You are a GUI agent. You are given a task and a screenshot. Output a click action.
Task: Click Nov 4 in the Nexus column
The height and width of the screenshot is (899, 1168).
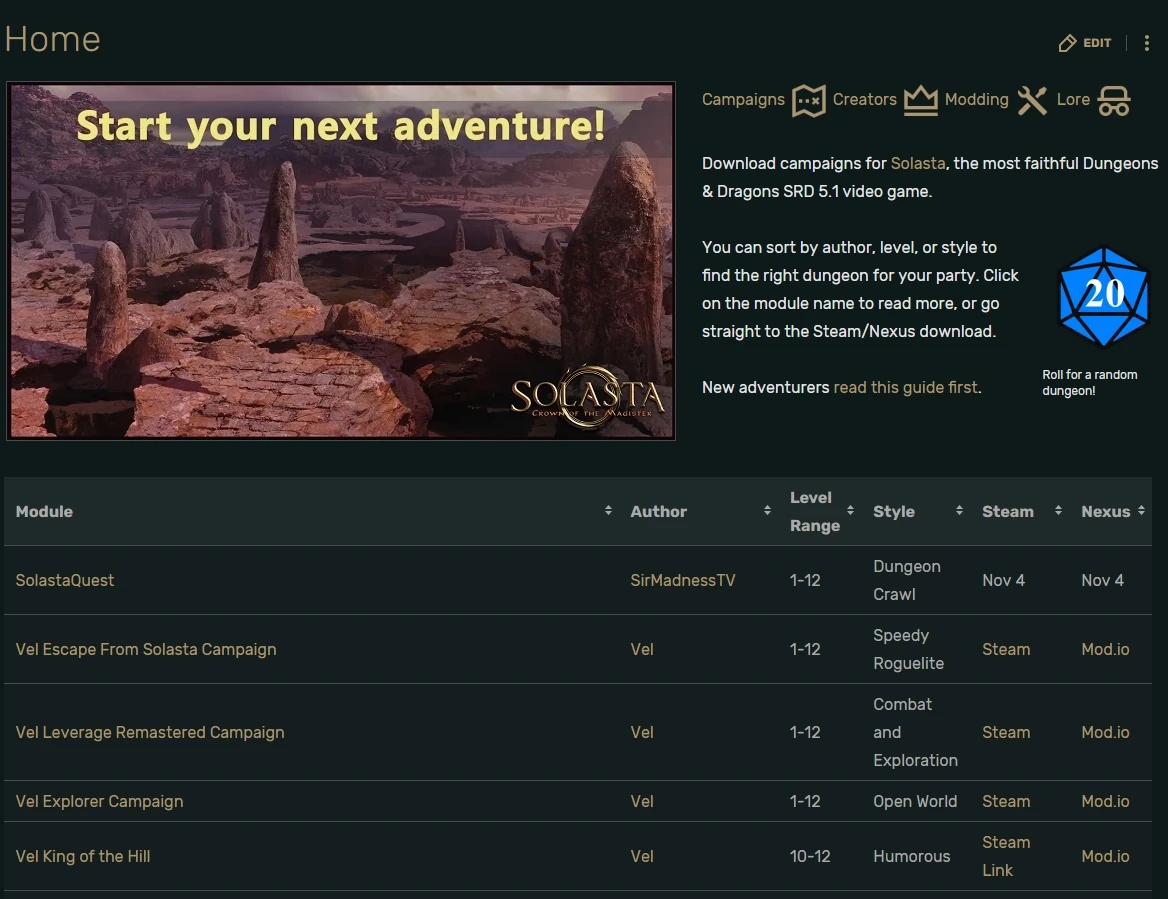(x=1102, y=580)
